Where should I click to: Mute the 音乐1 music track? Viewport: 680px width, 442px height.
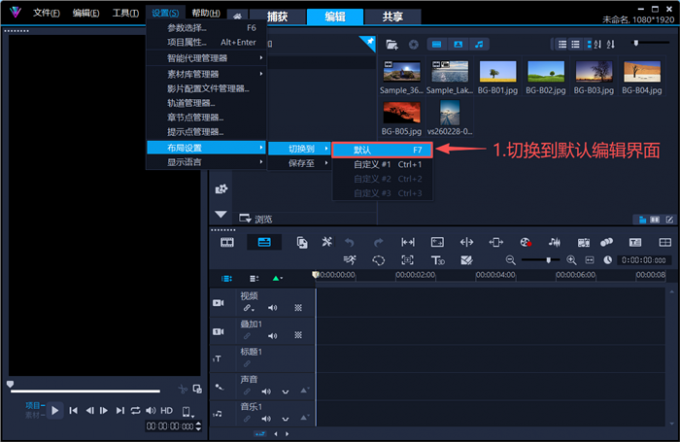pos(266,419)
